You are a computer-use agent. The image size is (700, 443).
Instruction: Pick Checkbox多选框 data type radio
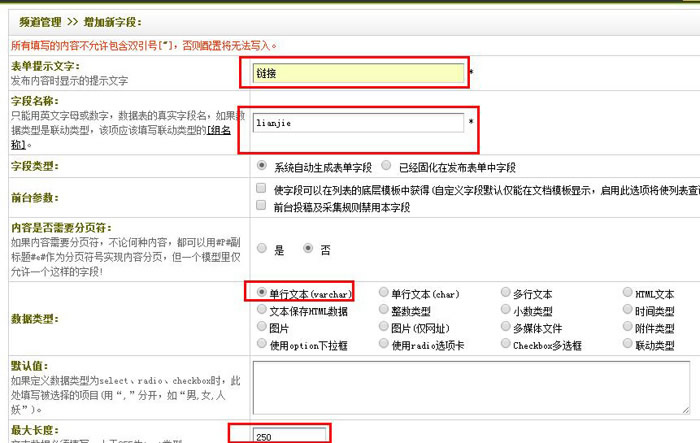(x=505, y=344)
